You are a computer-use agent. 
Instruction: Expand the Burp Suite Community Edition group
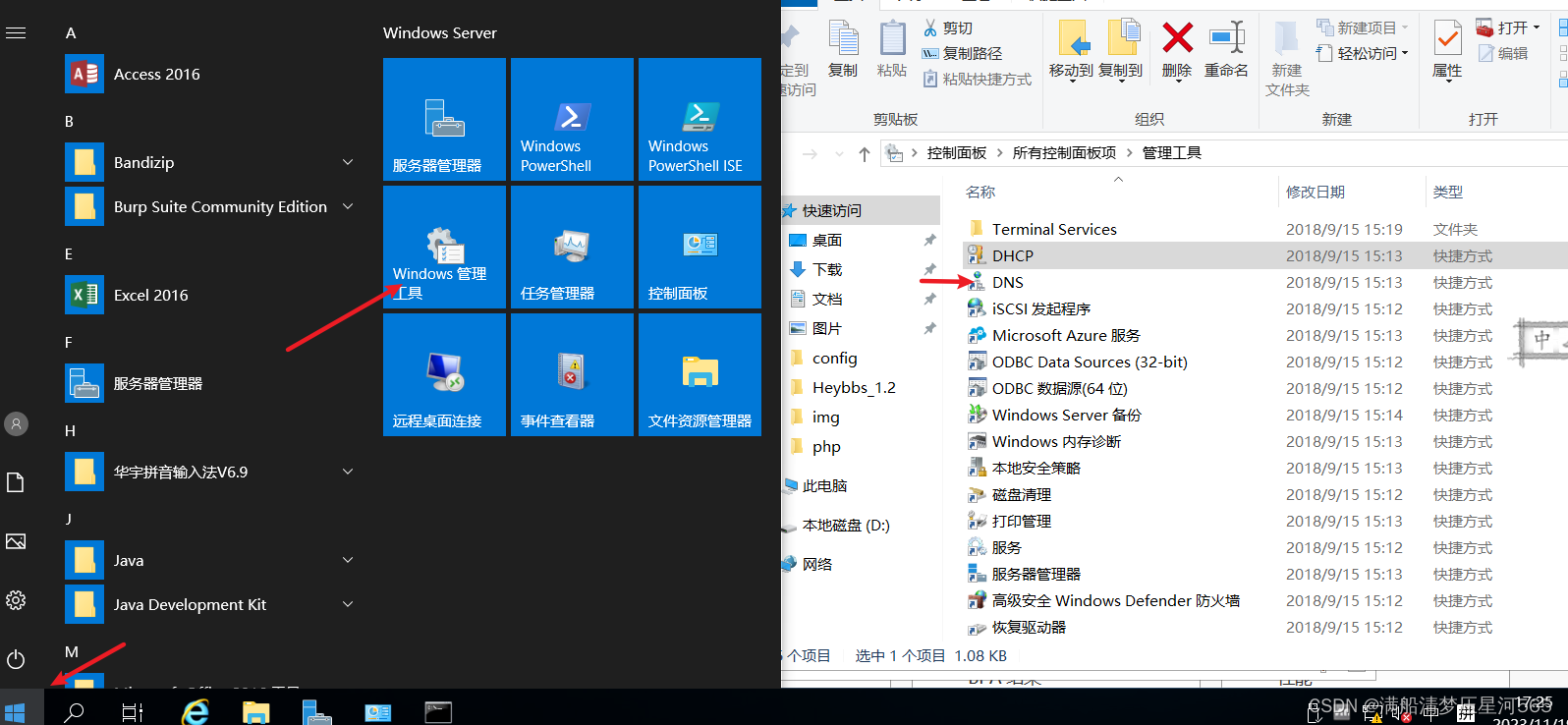pos(348,206)
